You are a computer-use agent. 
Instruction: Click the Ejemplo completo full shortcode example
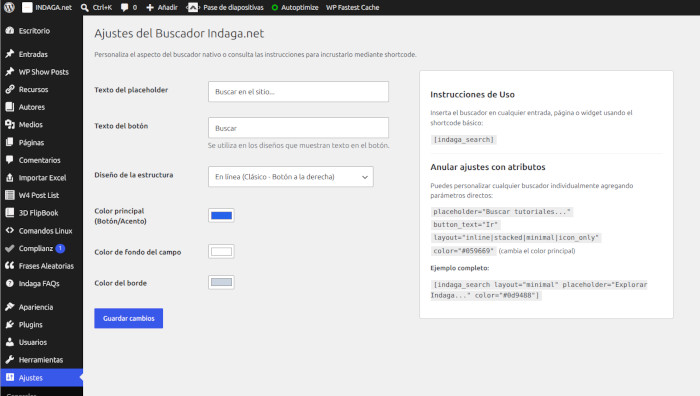539,290
